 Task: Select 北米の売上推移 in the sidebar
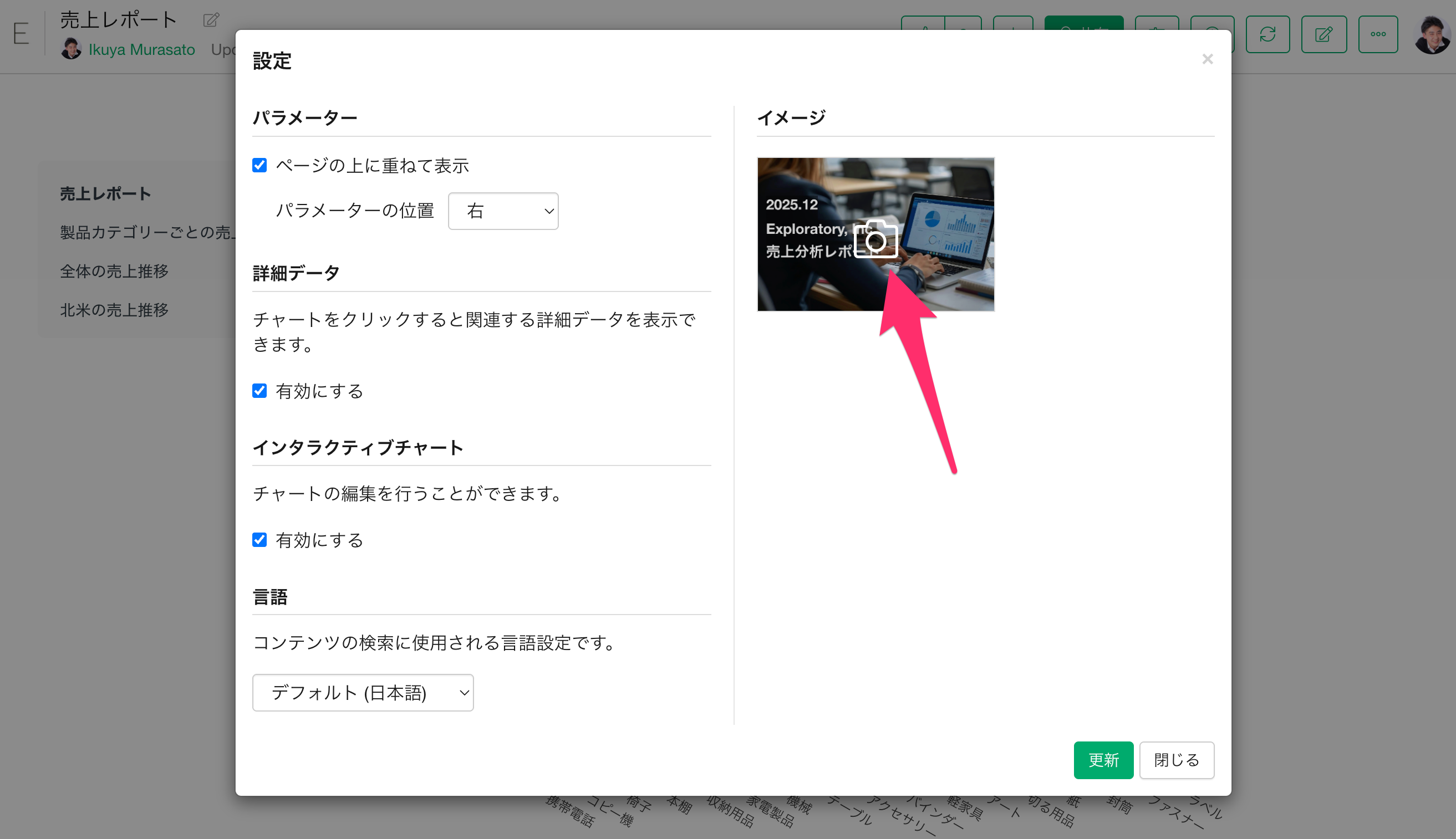(114, 310)
